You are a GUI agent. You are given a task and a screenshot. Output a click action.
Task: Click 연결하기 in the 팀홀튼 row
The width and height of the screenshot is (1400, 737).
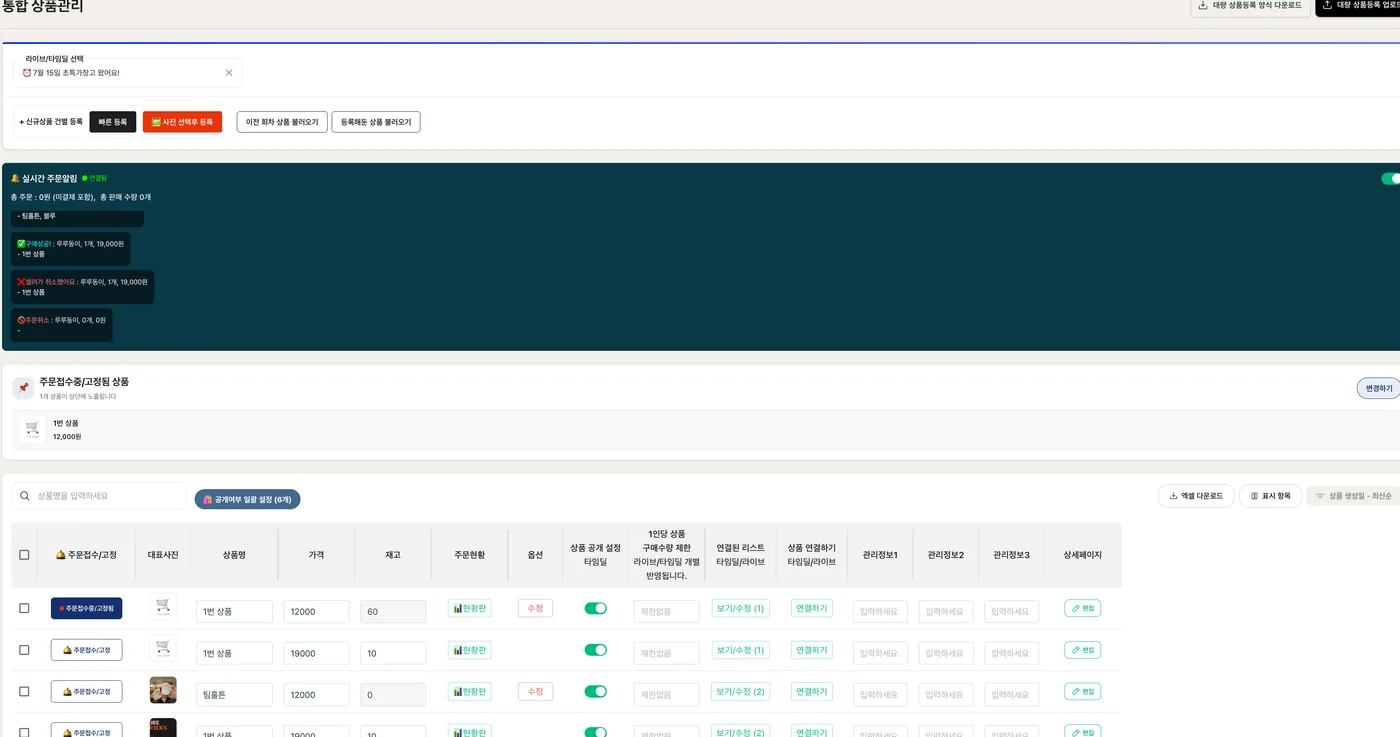(x=812, y=691)
